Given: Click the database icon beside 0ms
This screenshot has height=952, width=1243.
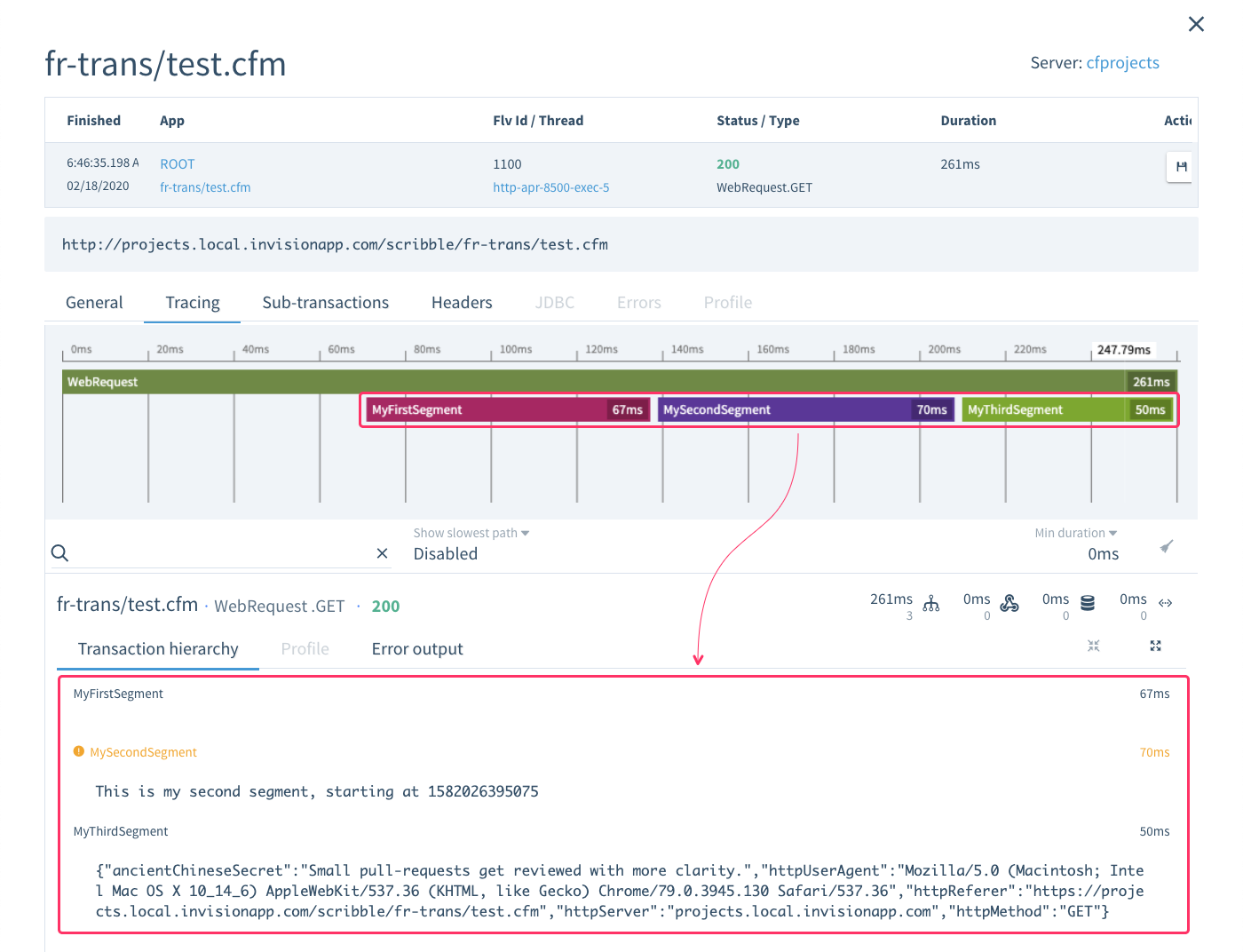Looking at the screenshot, I should tap(1088, 603).
